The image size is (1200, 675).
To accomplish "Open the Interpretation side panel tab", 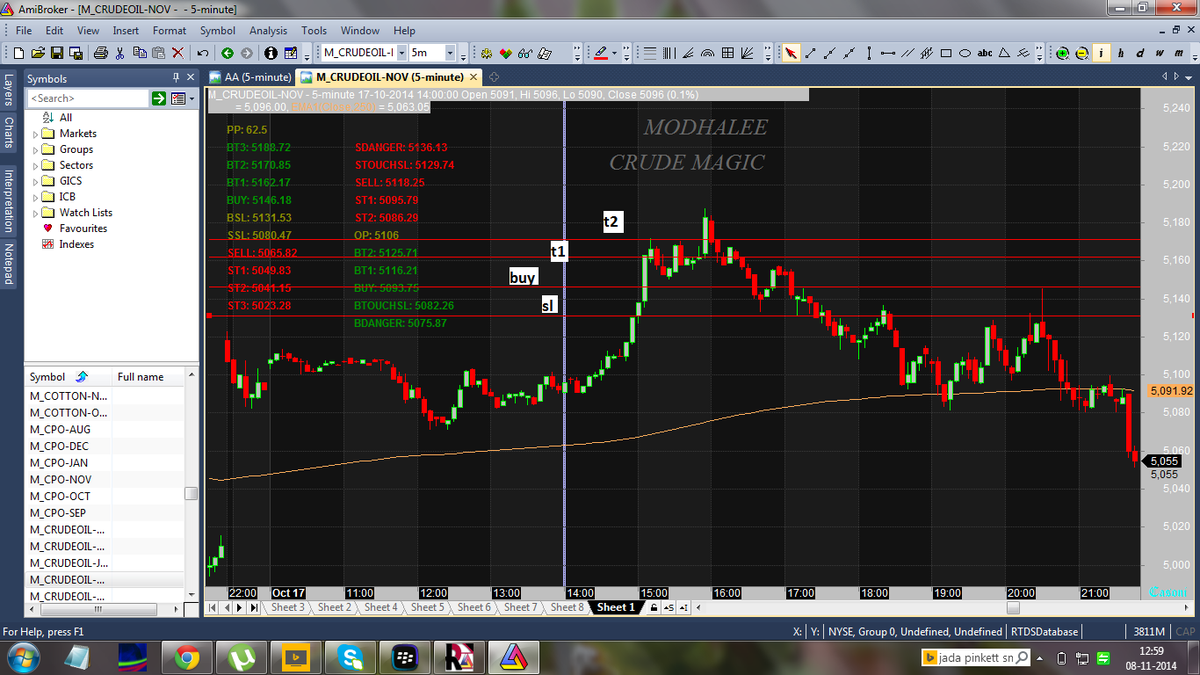I will point(8,200).
